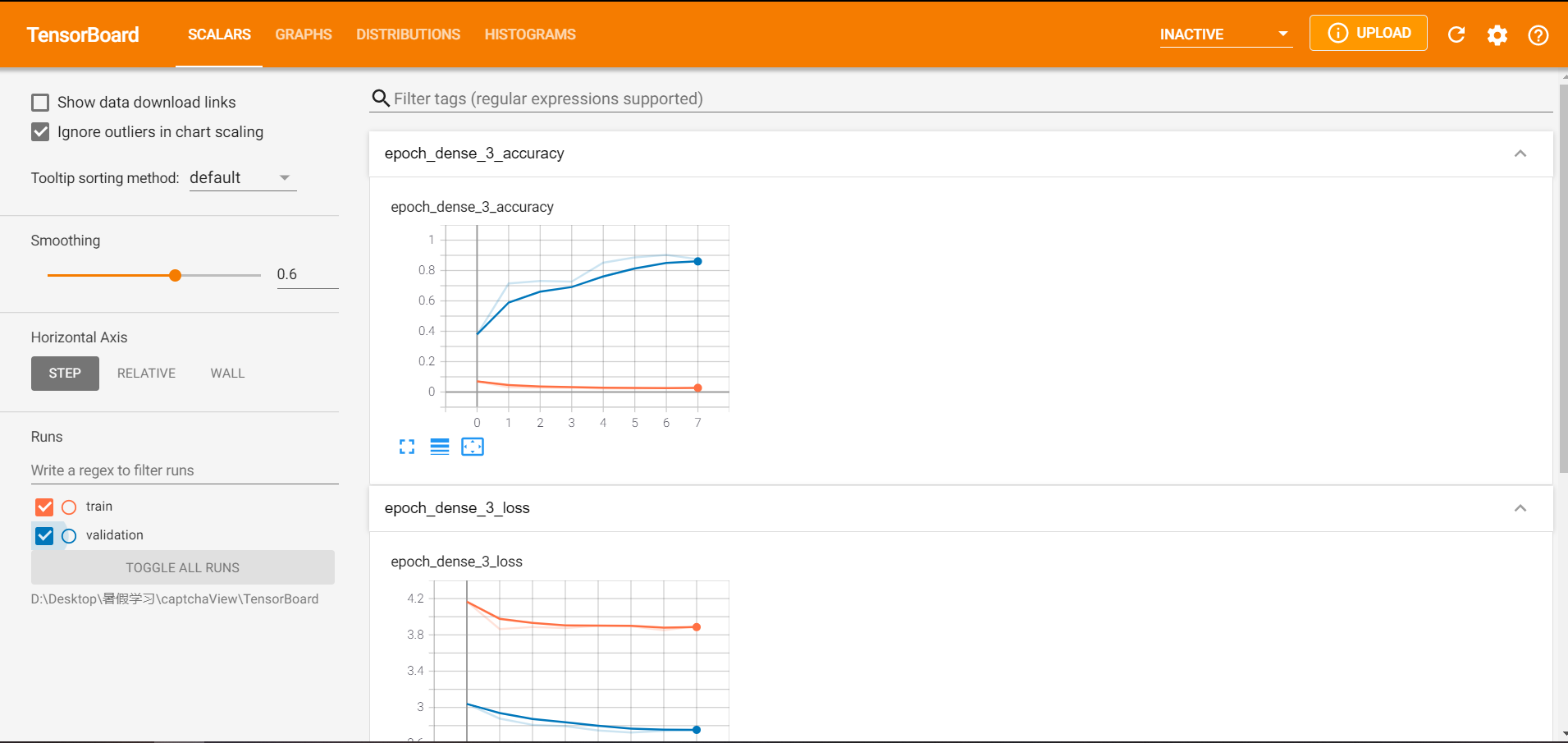Click the UPLOAD button
This screenshot has height=743, width=1568.
1369,33
